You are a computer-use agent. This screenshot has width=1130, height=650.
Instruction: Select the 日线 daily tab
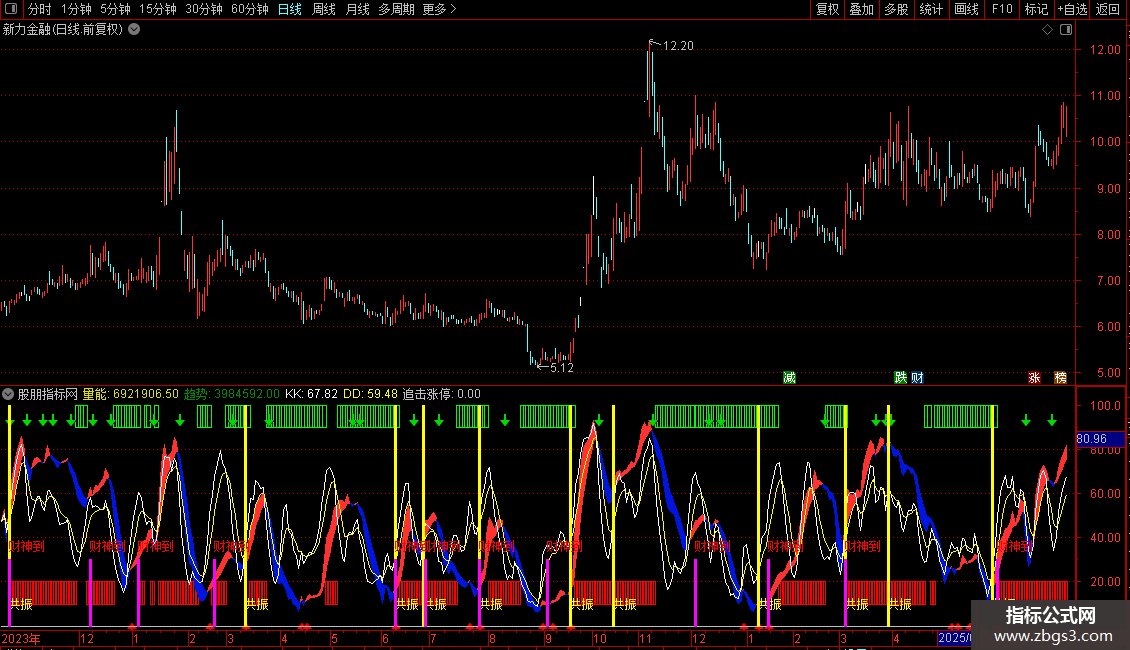[x=290, y=9]
